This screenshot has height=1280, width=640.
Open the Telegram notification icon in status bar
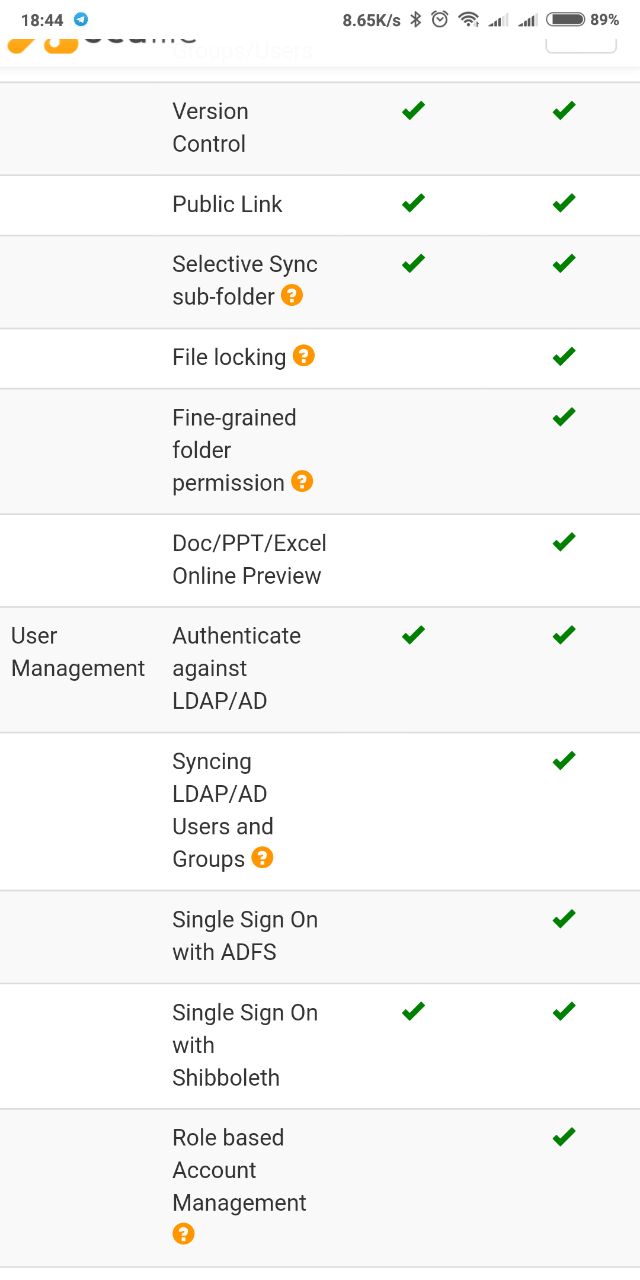[x=81, y=19]
